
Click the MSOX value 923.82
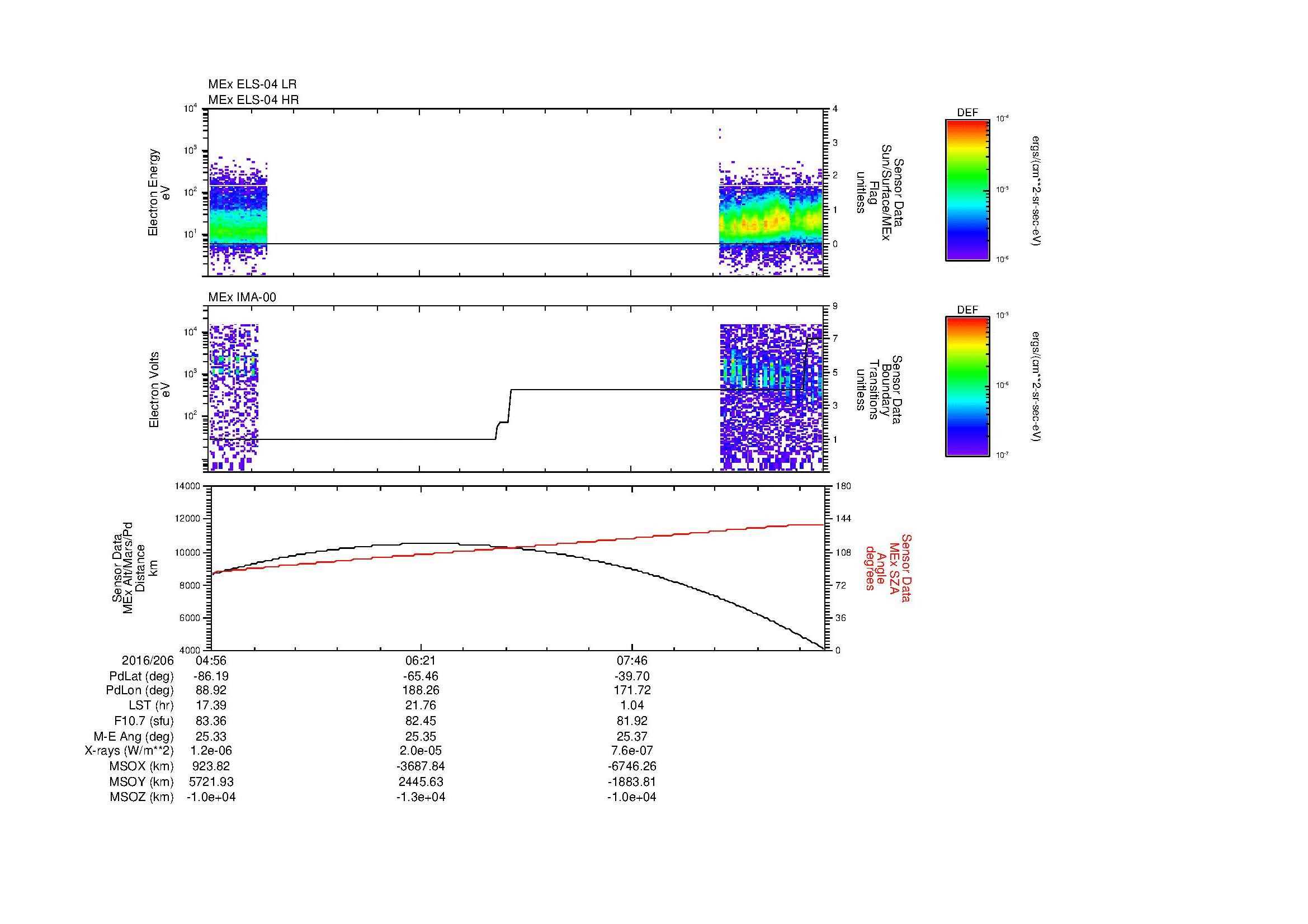[x=211, y=766]
